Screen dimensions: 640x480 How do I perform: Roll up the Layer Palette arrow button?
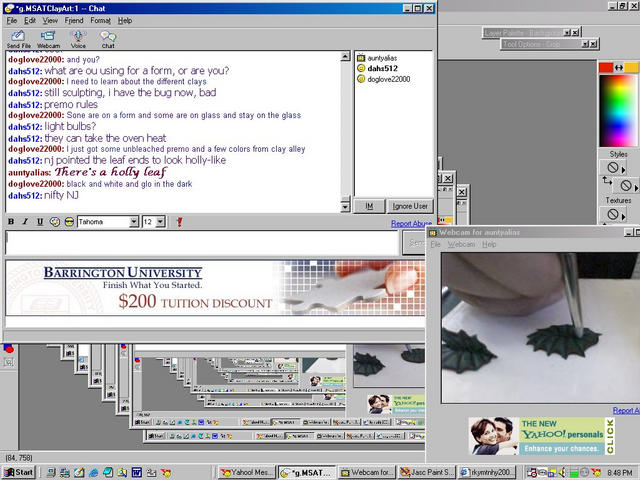pyautogui.click(x=567, y=33)
